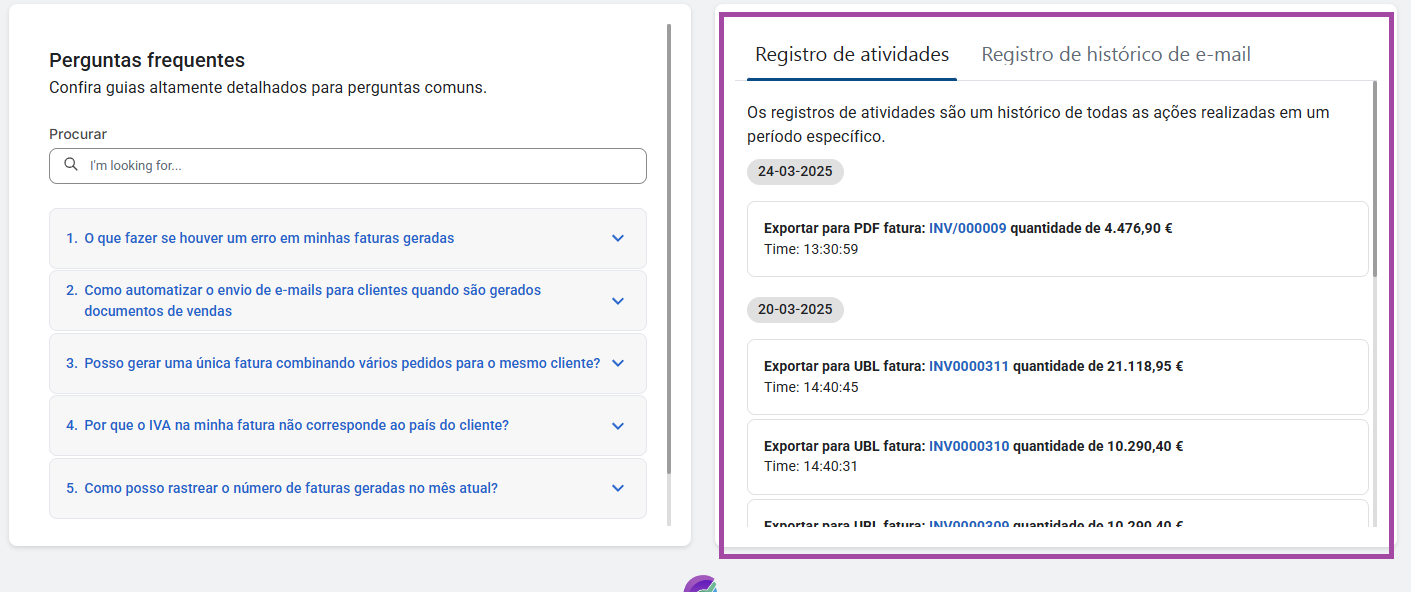Select the PDF export entry timed 13:30:59
The image size is (1411, 592).
[x=1057, y=239]
